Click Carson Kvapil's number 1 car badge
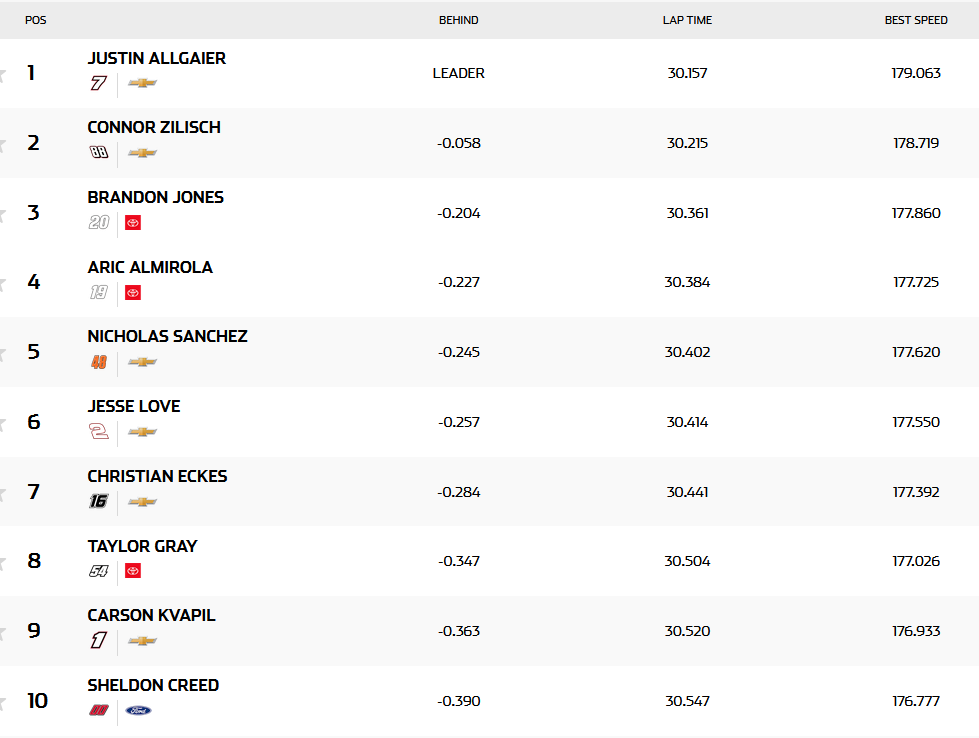Viewport: 979px width, 738px height. click(x=98, y=641)
